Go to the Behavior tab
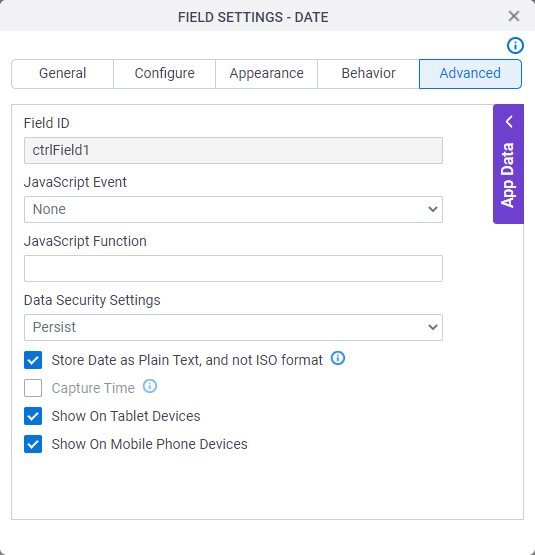This screenshot has height=555, width=535. point(368,74)
